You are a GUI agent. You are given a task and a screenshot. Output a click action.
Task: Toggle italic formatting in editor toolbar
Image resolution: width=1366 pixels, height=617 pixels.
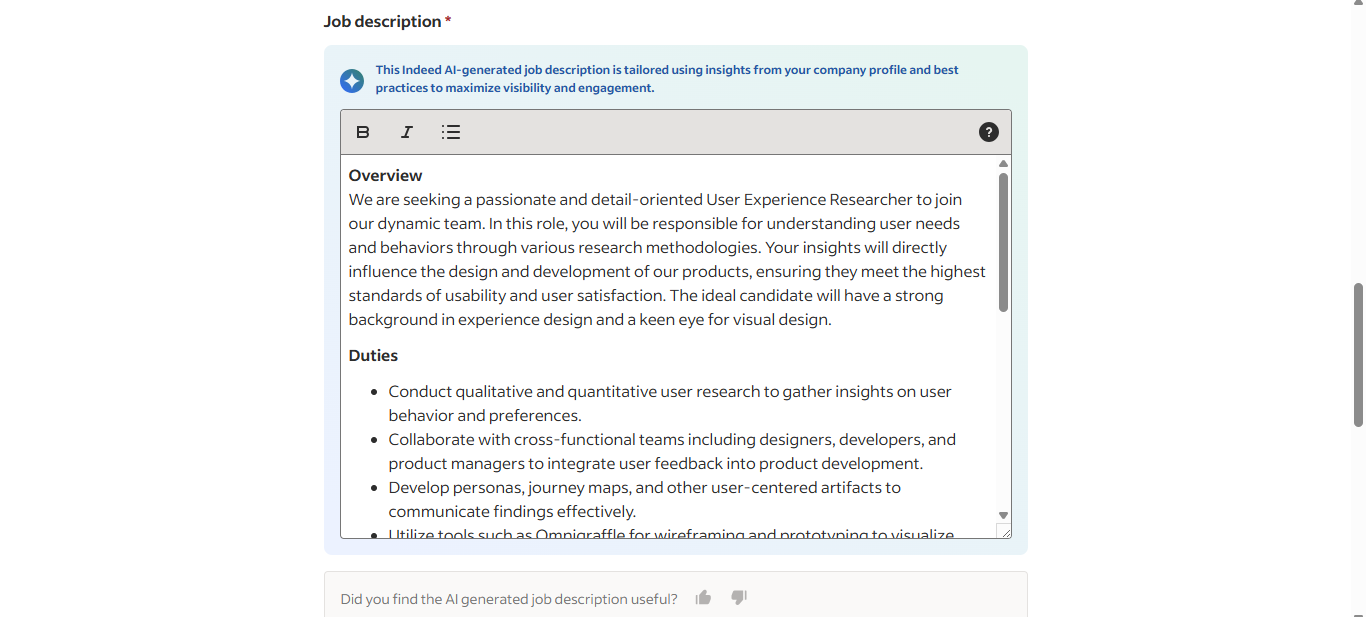[407, 132]
